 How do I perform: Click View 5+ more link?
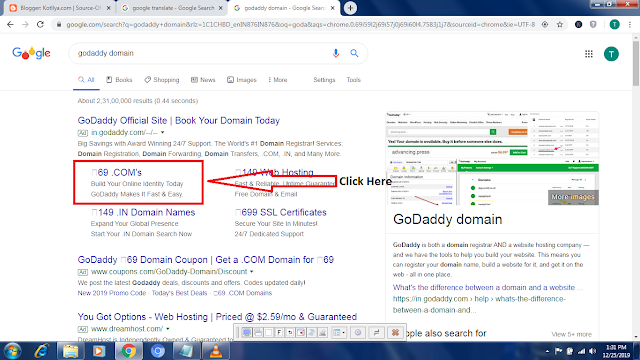coord(571,334)
